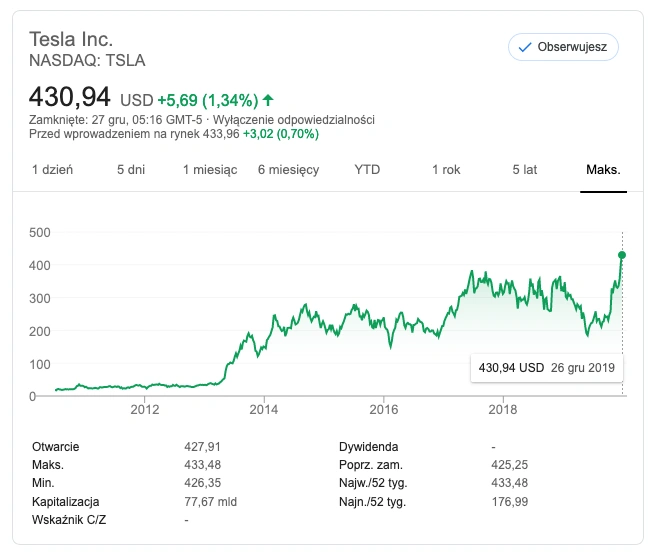Click the Najn./52 tyg. label
Viewport: 656px width, 556px height.
point(372,502)
